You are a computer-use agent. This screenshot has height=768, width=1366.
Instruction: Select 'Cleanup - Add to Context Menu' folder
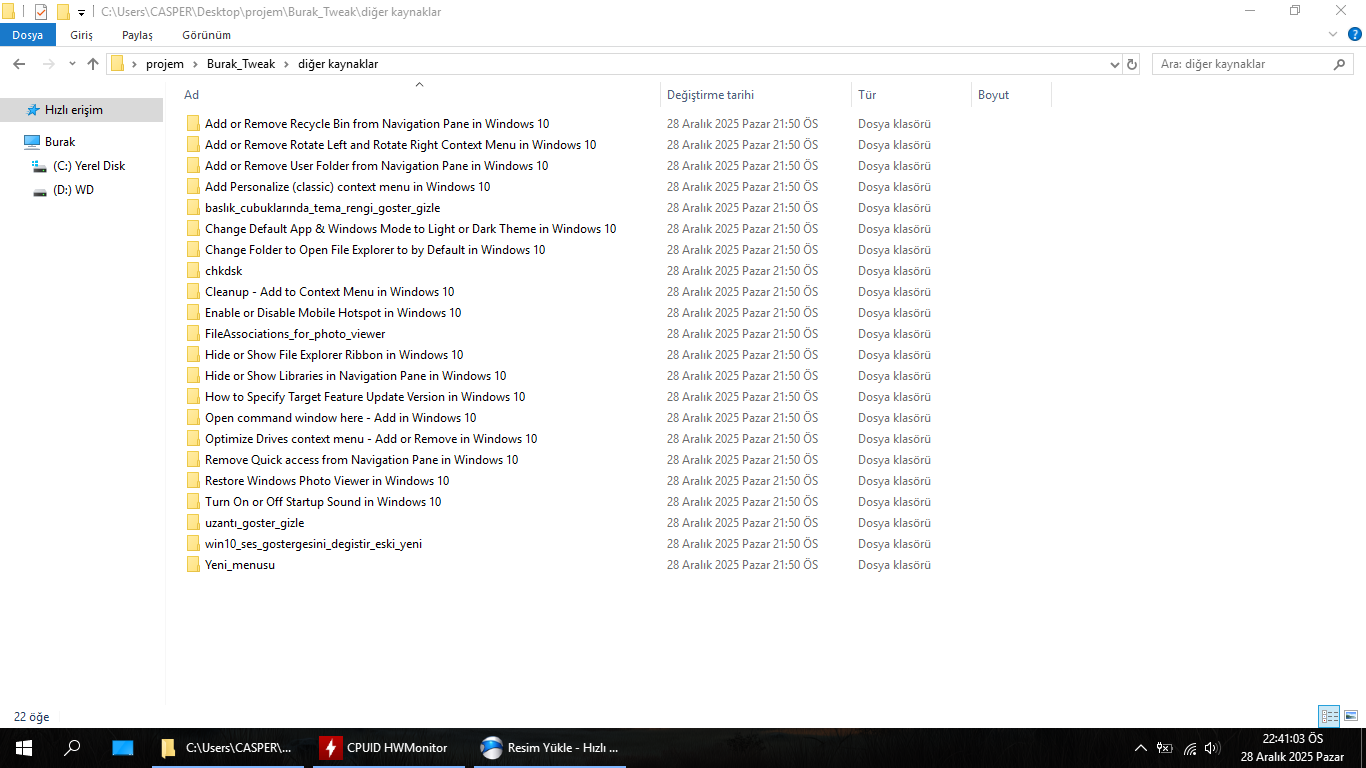pos(330,292)
